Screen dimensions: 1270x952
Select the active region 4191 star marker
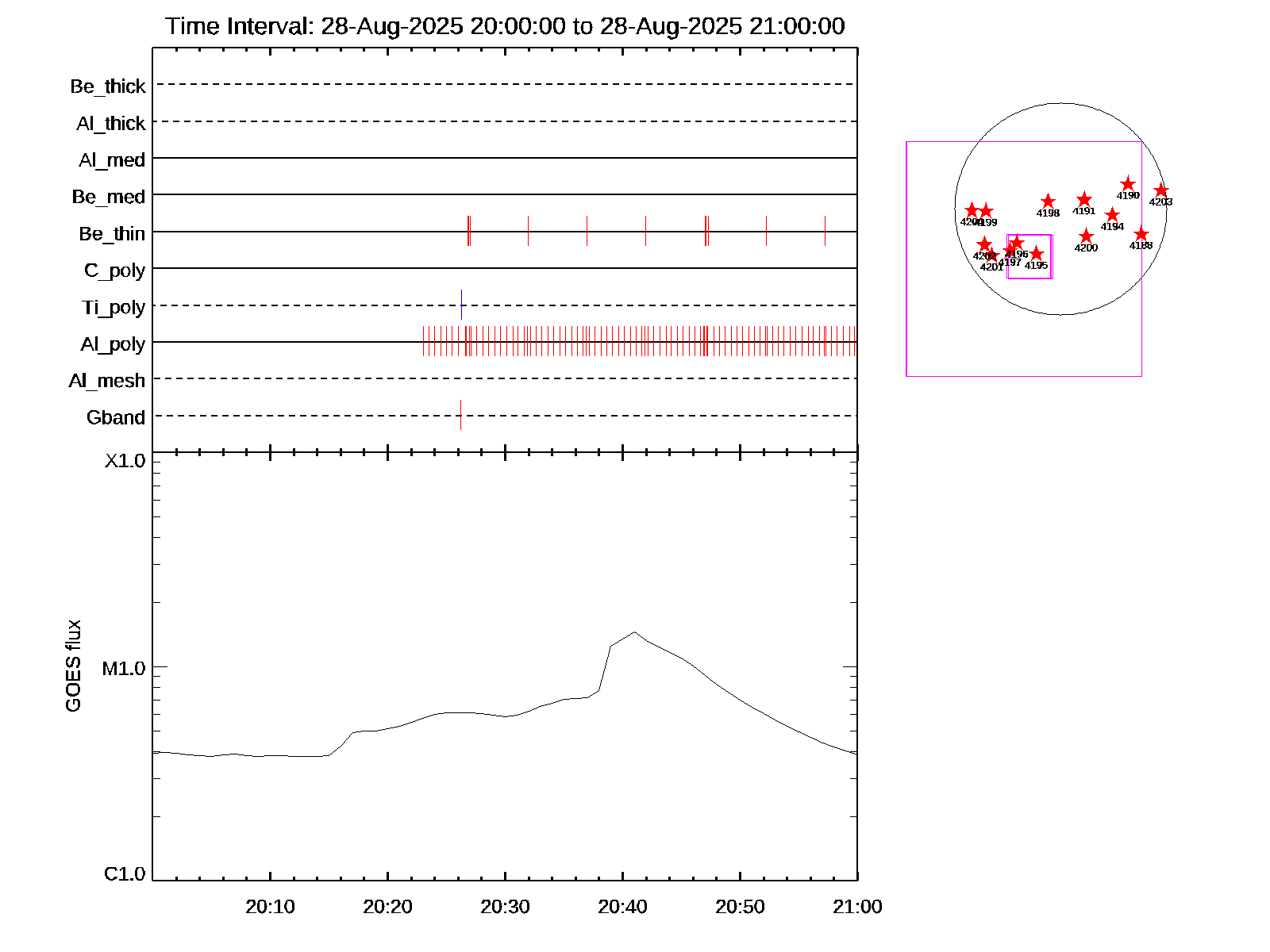[1084, 200]
